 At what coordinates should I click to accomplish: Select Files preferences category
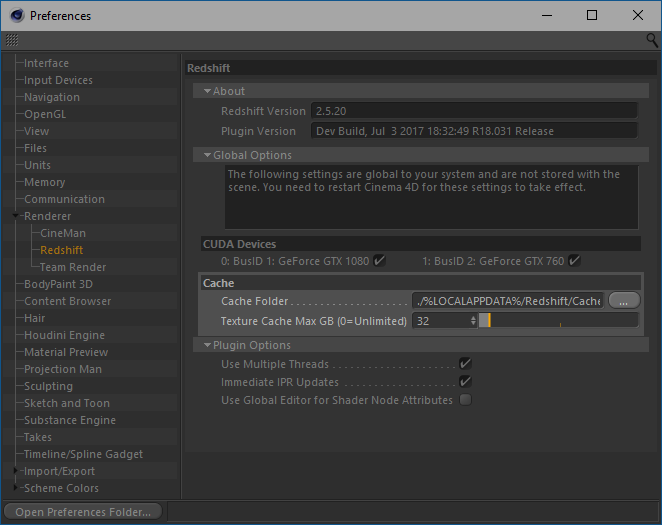35,148
